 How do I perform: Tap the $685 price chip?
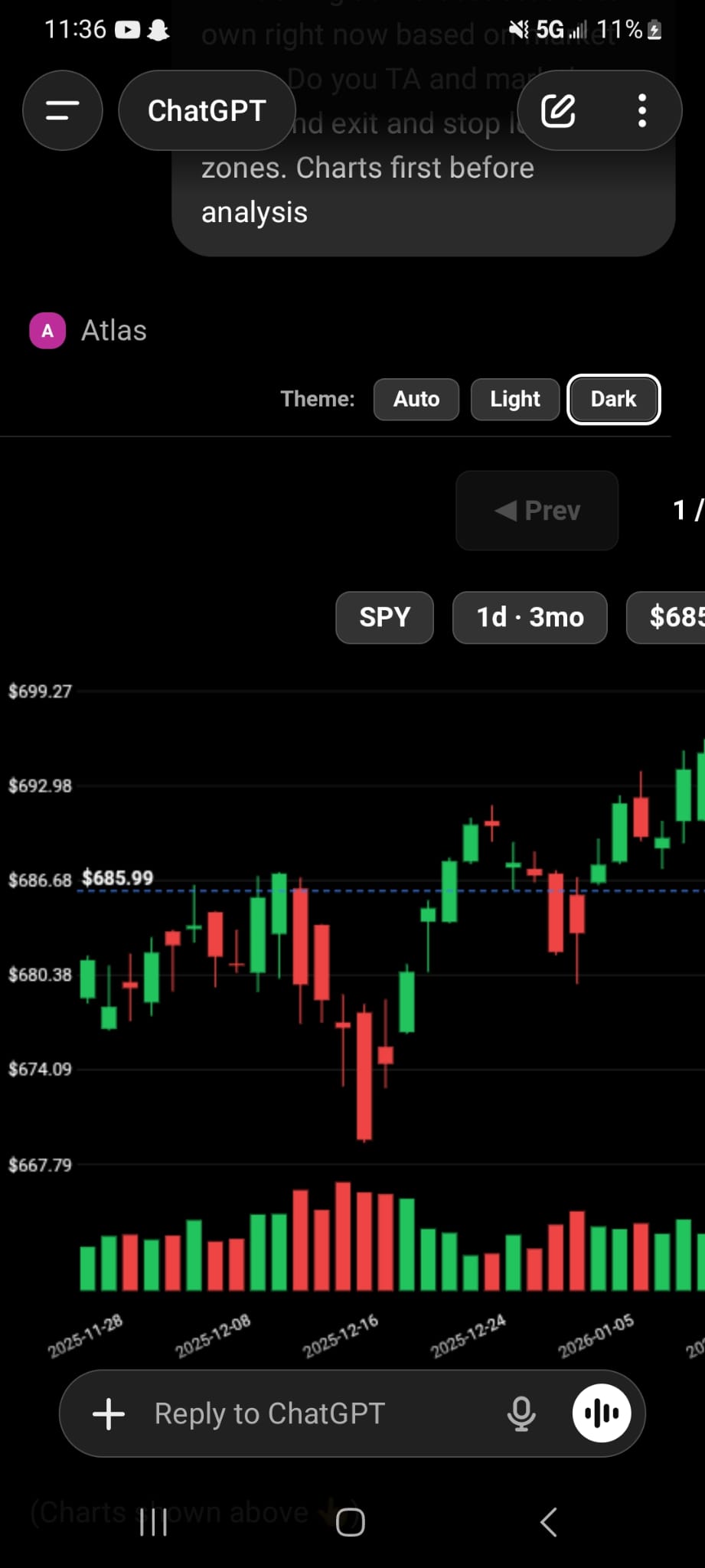pos(674,617)
